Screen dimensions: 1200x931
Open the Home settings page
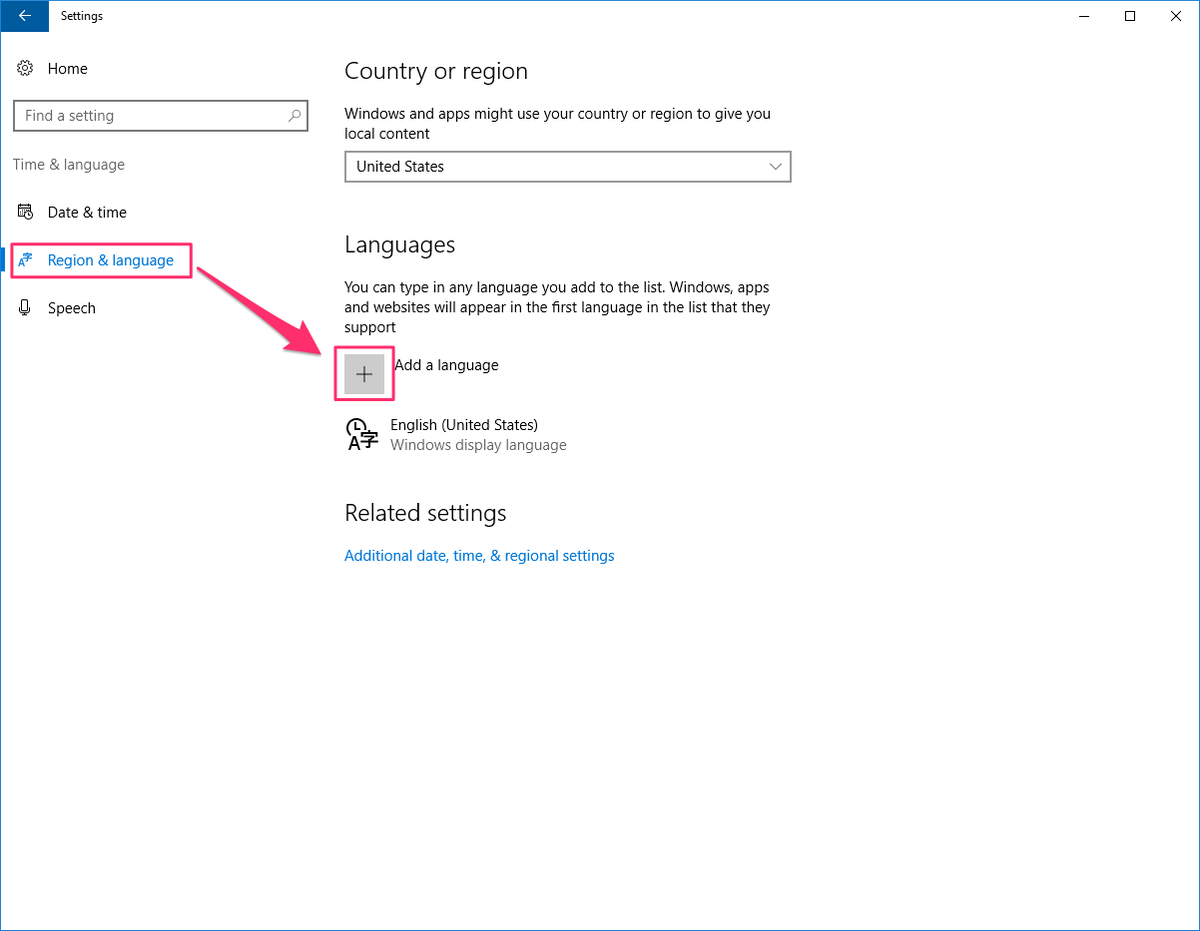click(67, 68)
